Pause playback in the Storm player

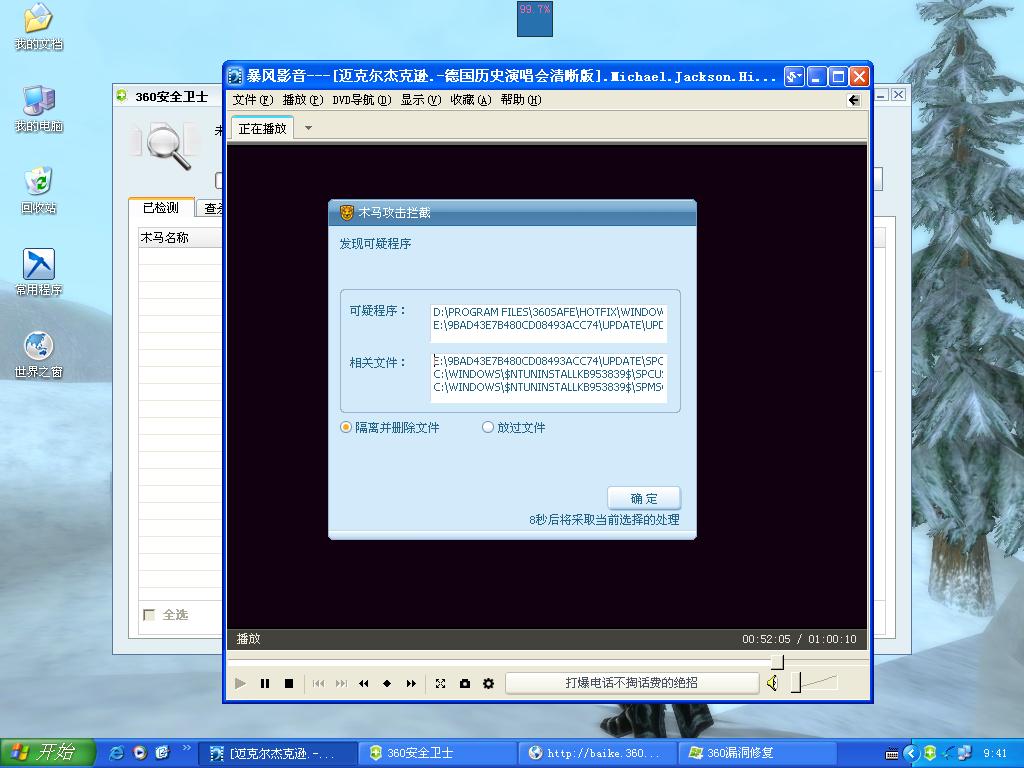tap(264, 683)
